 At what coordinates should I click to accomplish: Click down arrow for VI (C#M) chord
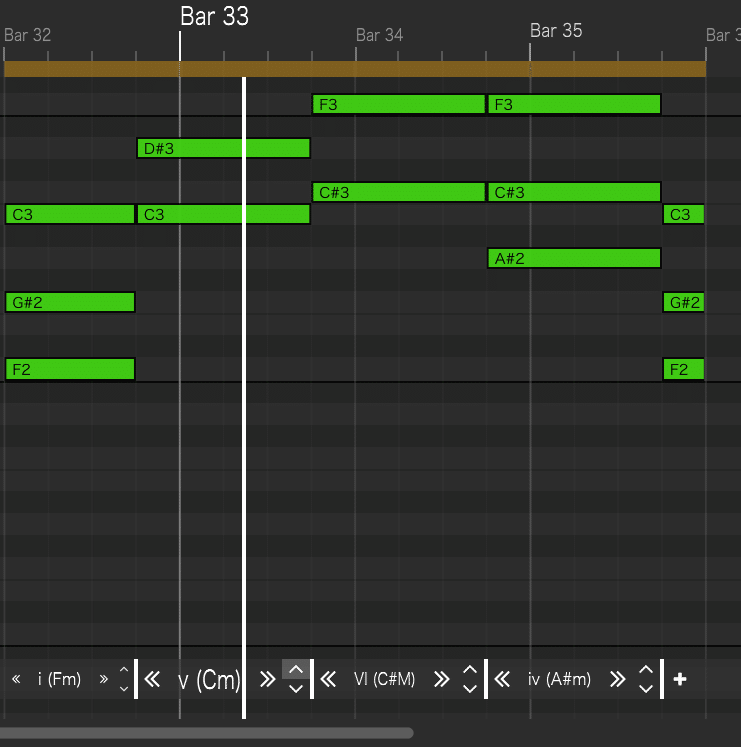click(x=470, y=688)
